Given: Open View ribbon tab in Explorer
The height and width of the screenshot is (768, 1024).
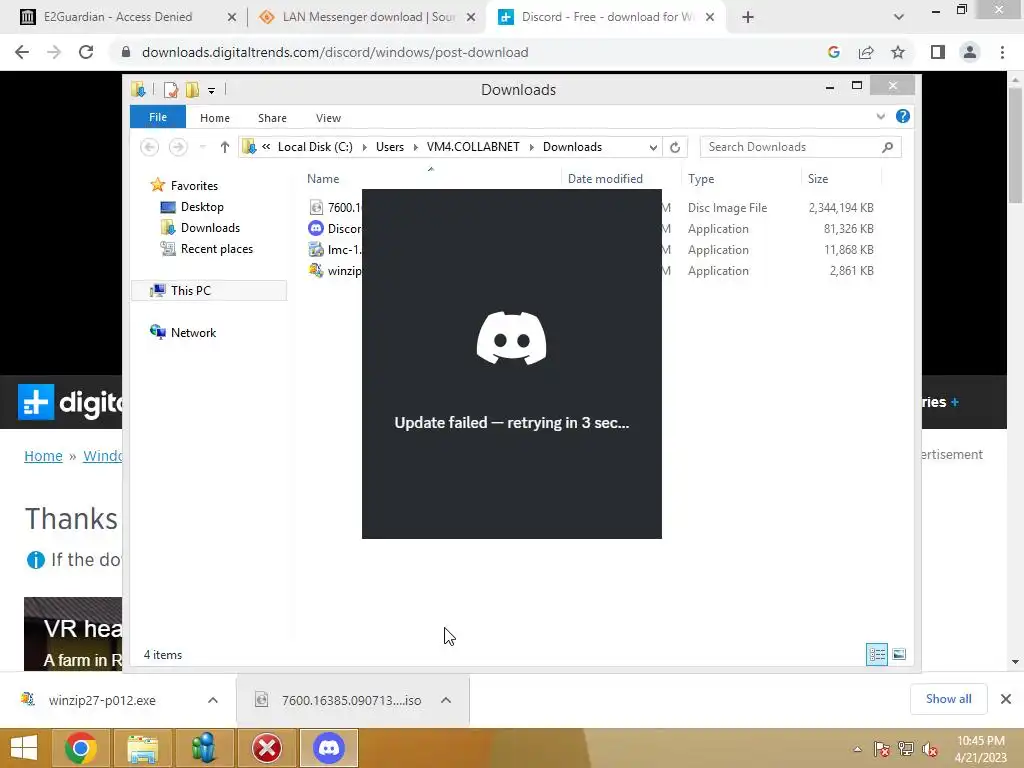Looking at the screenshot, I should click(328, 118).
